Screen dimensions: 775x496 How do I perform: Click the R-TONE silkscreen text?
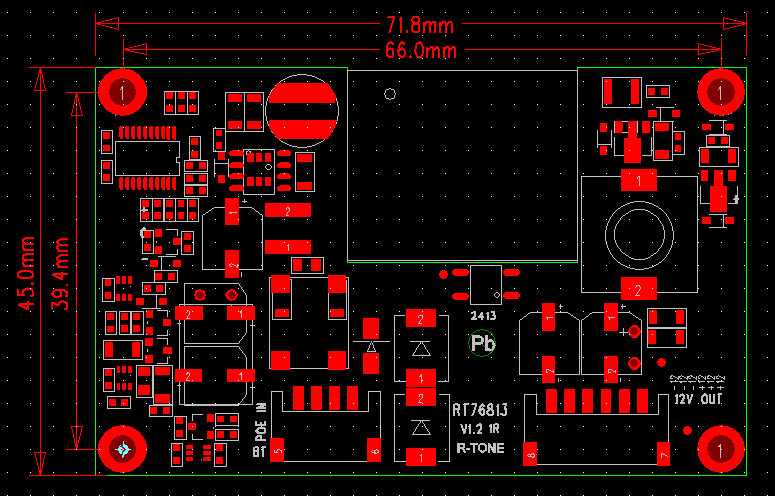(x=479, y=449)
